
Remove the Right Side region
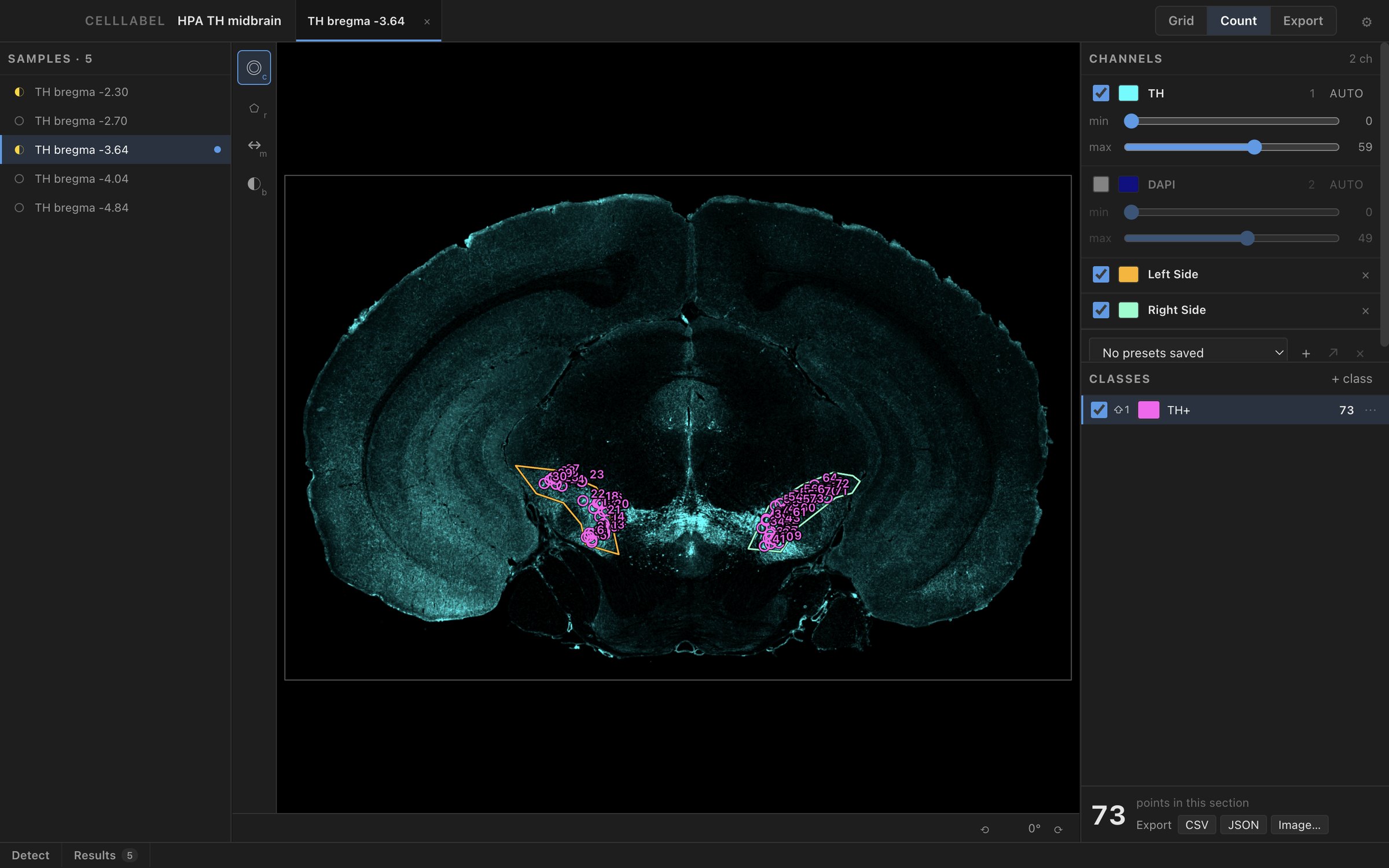[1365, 311]
